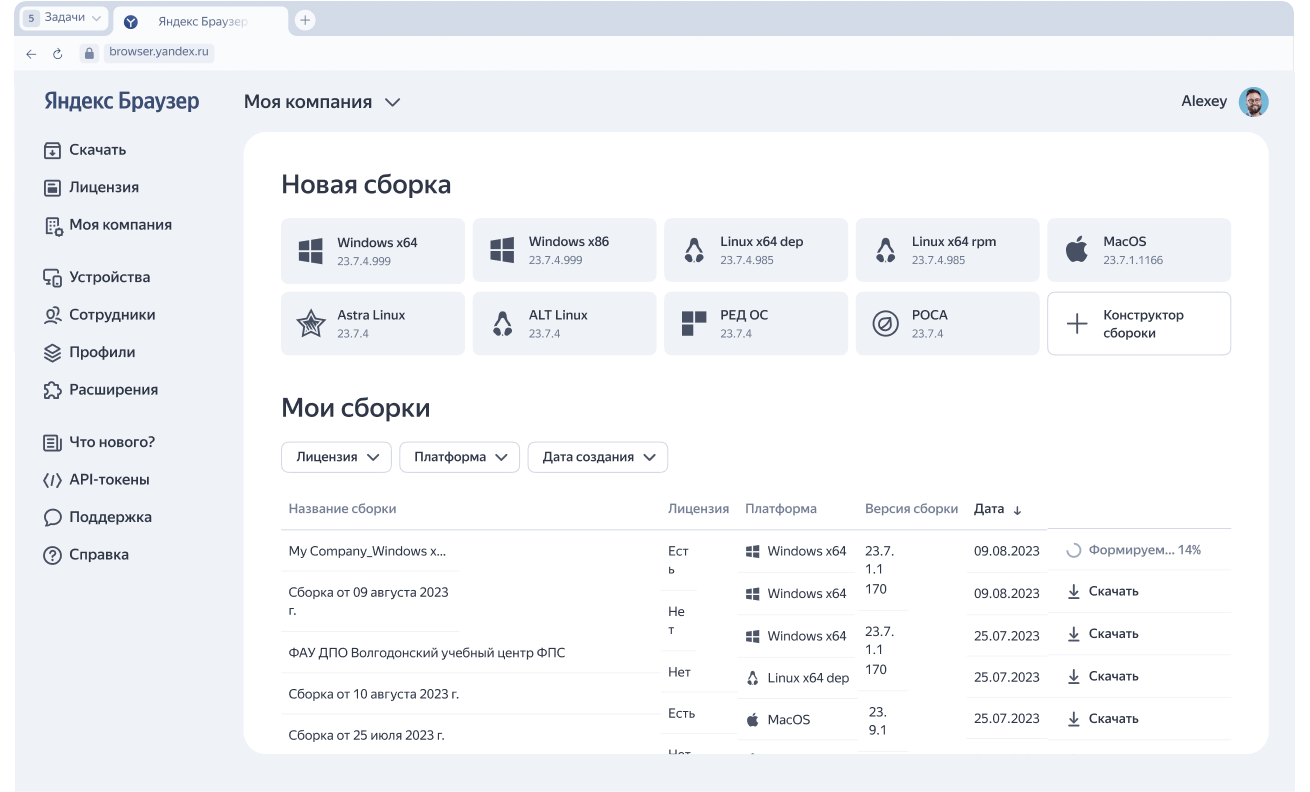Click the Профили layers icon
The width and height of the screenshot is (1310, 792).
pyautogui.click(x=53, y=352)
